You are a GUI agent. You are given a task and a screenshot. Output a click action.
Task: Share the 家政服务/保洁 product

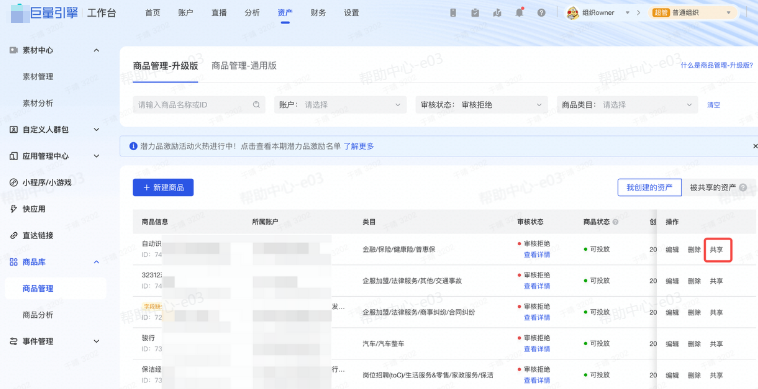pos(716,375)
